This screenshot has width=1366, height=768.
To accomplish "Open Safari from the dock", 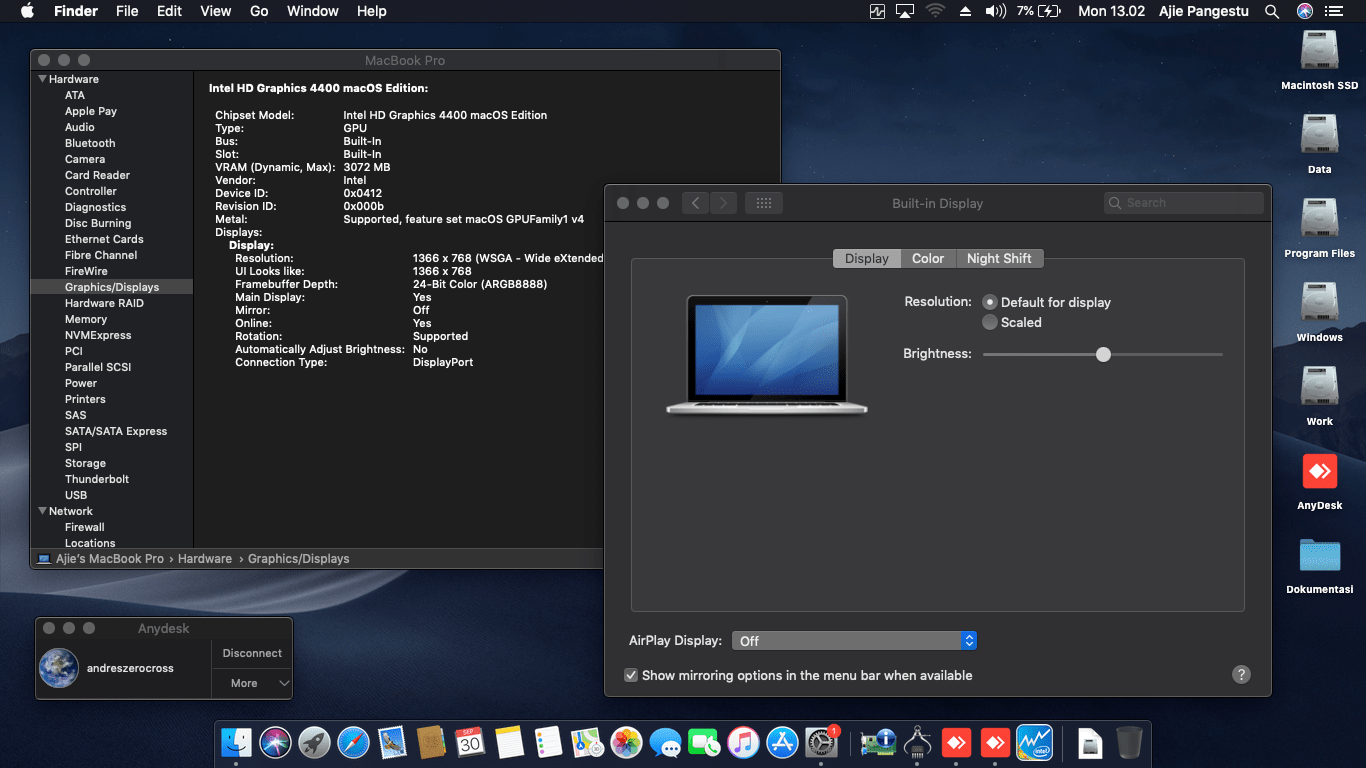I will coord(353,742).
